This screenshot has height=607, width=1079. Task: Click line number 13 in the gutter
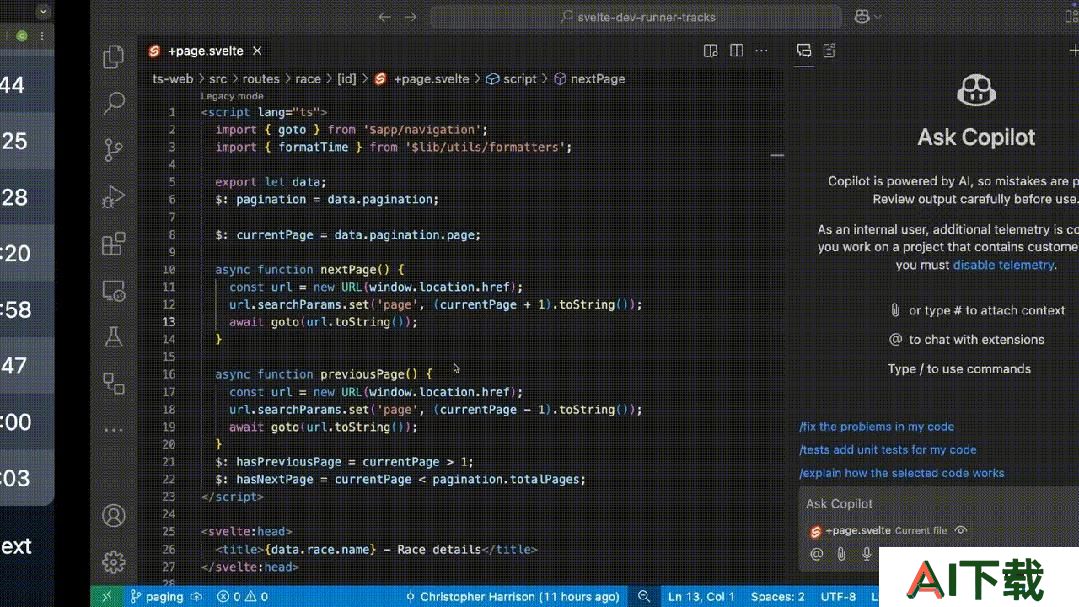pyautogui.click(x=169, y=321)
